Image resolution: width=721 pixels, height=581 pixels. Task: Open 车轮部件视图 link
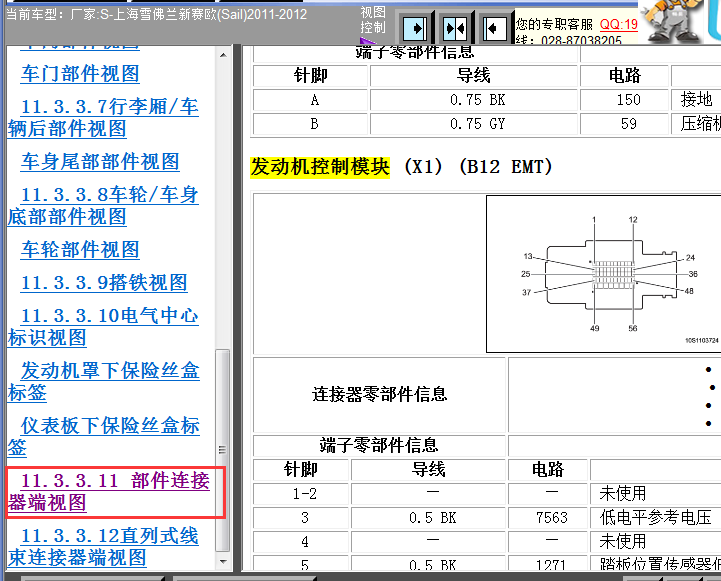coord(80,250)
